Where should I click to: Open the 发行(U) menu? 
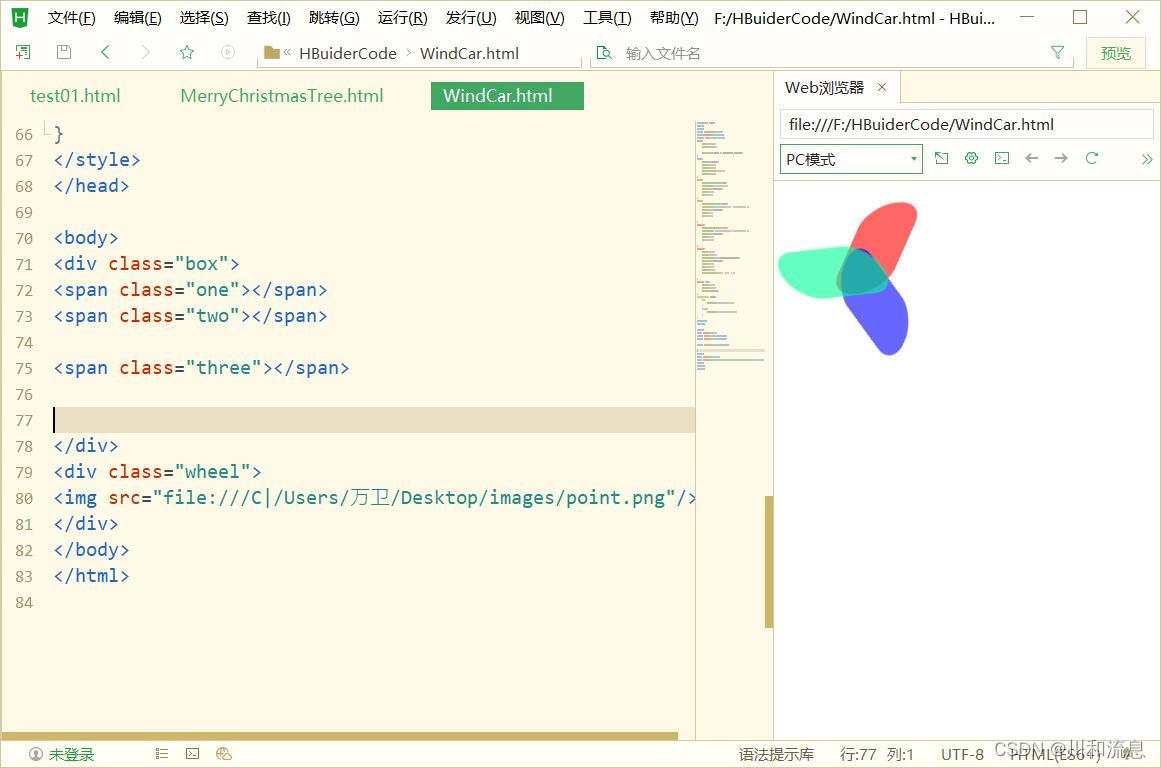click(471, 18)
